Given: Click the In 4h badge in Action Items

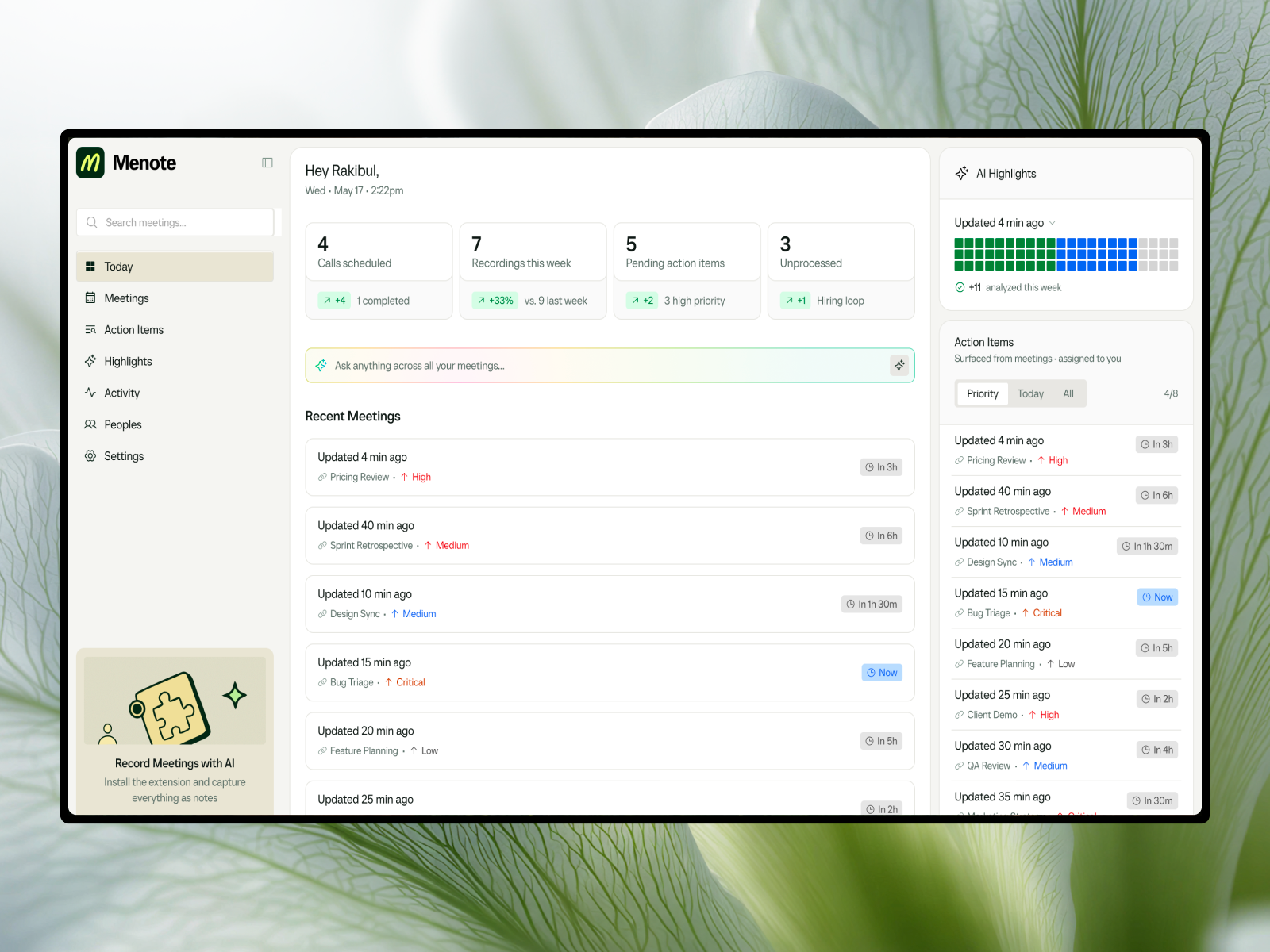Looking at the screenshot, I should [x=1157, y=750].
